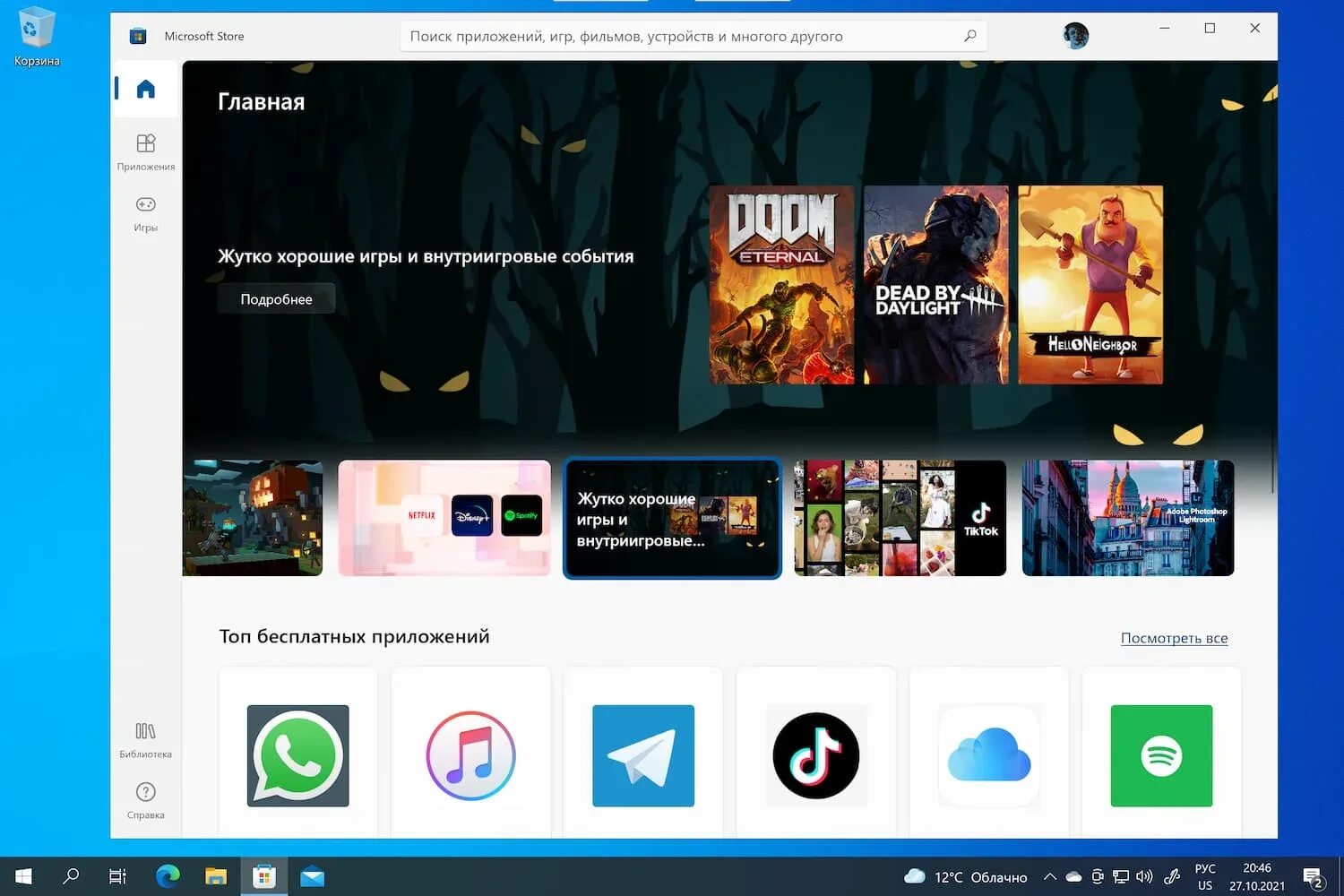Select the TikTok carousel card
Viewport: 1344px width, 896px height.
[900, 518]
